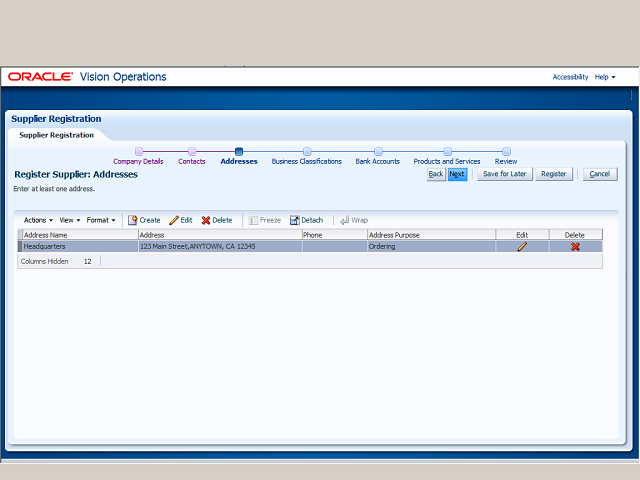Select the Company Details train stop marker

pos(139,151)
